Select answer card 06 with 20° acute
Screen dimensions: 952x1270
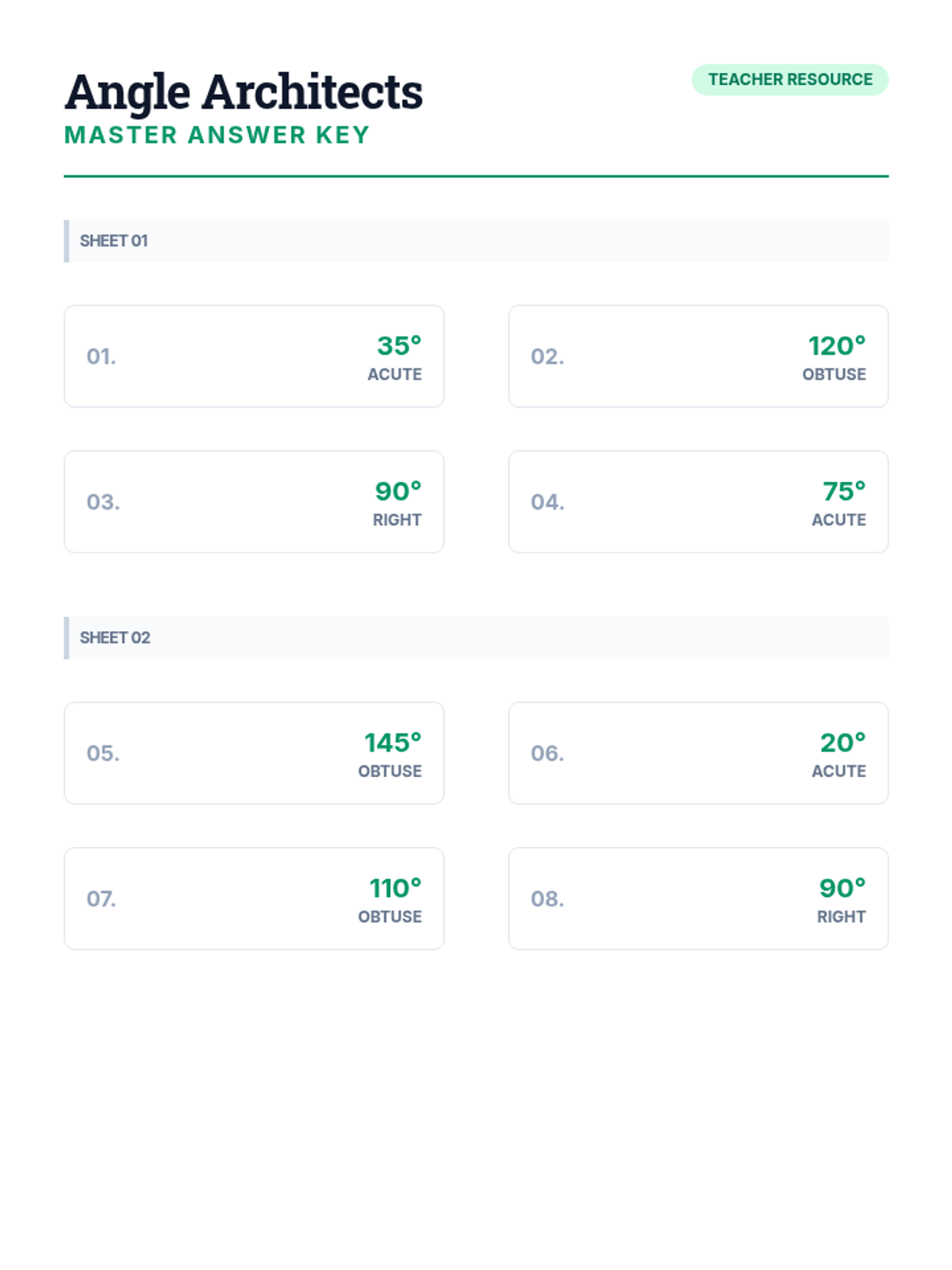[x=698, y=752]
